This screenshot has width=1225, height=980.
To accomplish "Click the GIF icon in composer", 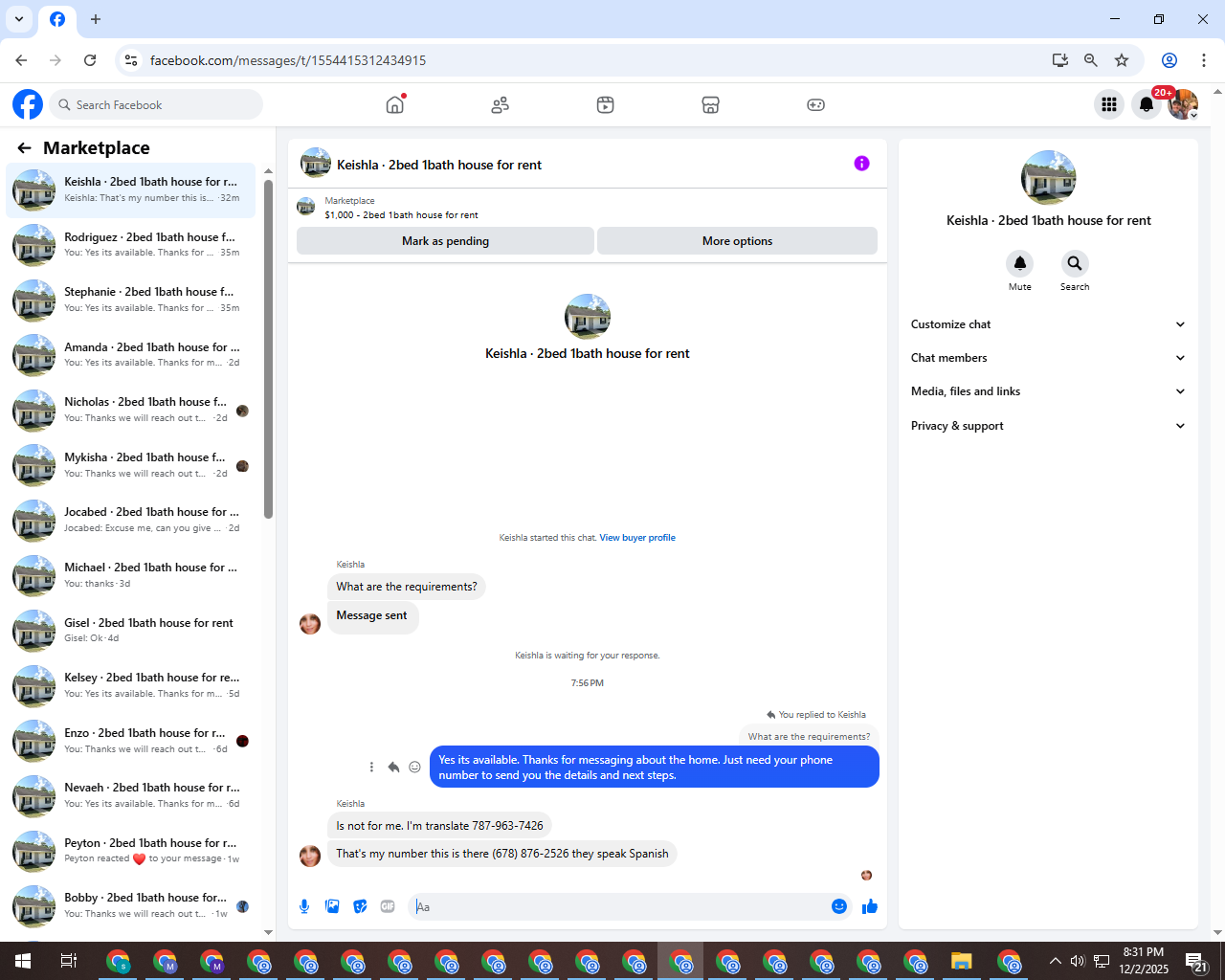I will click(388, 906).
